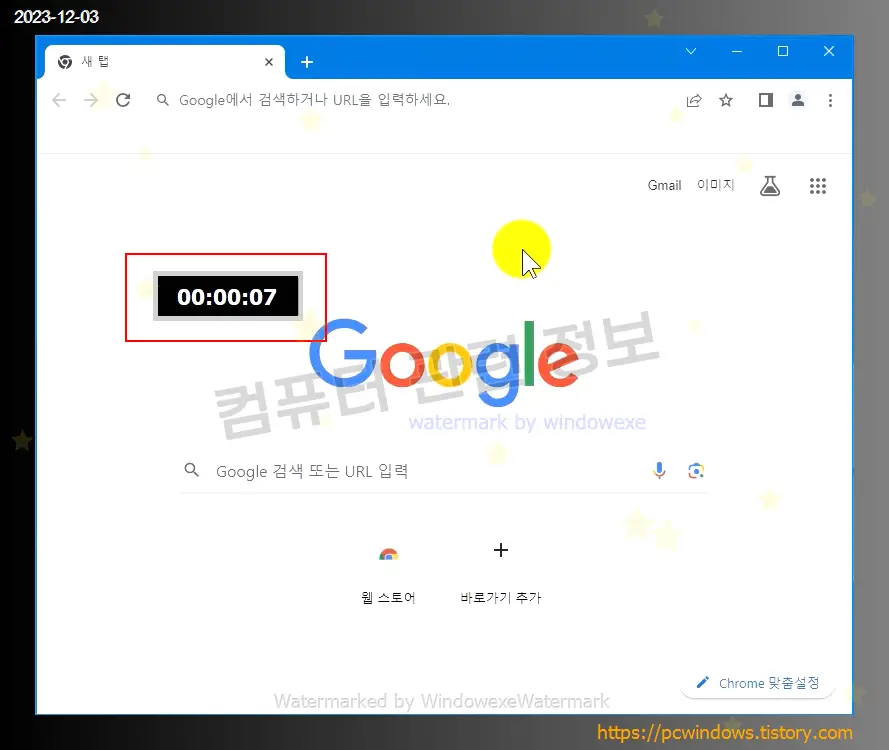Open Chrome 맞춤설정 button
Screen dimensions: 889x750
757,683
